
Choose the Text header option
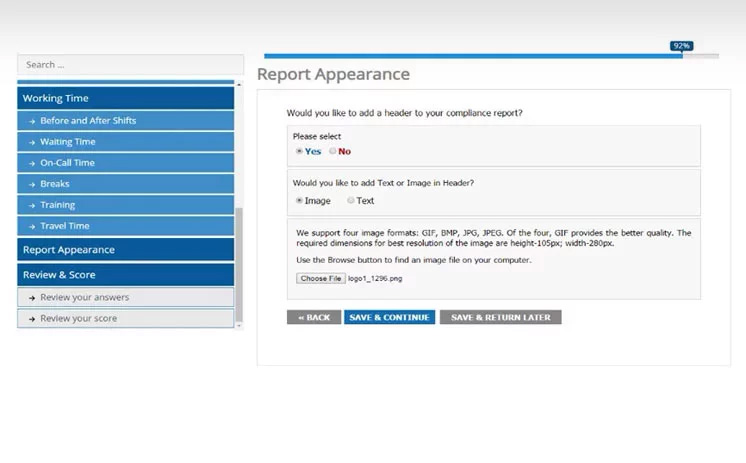(350, 201)
